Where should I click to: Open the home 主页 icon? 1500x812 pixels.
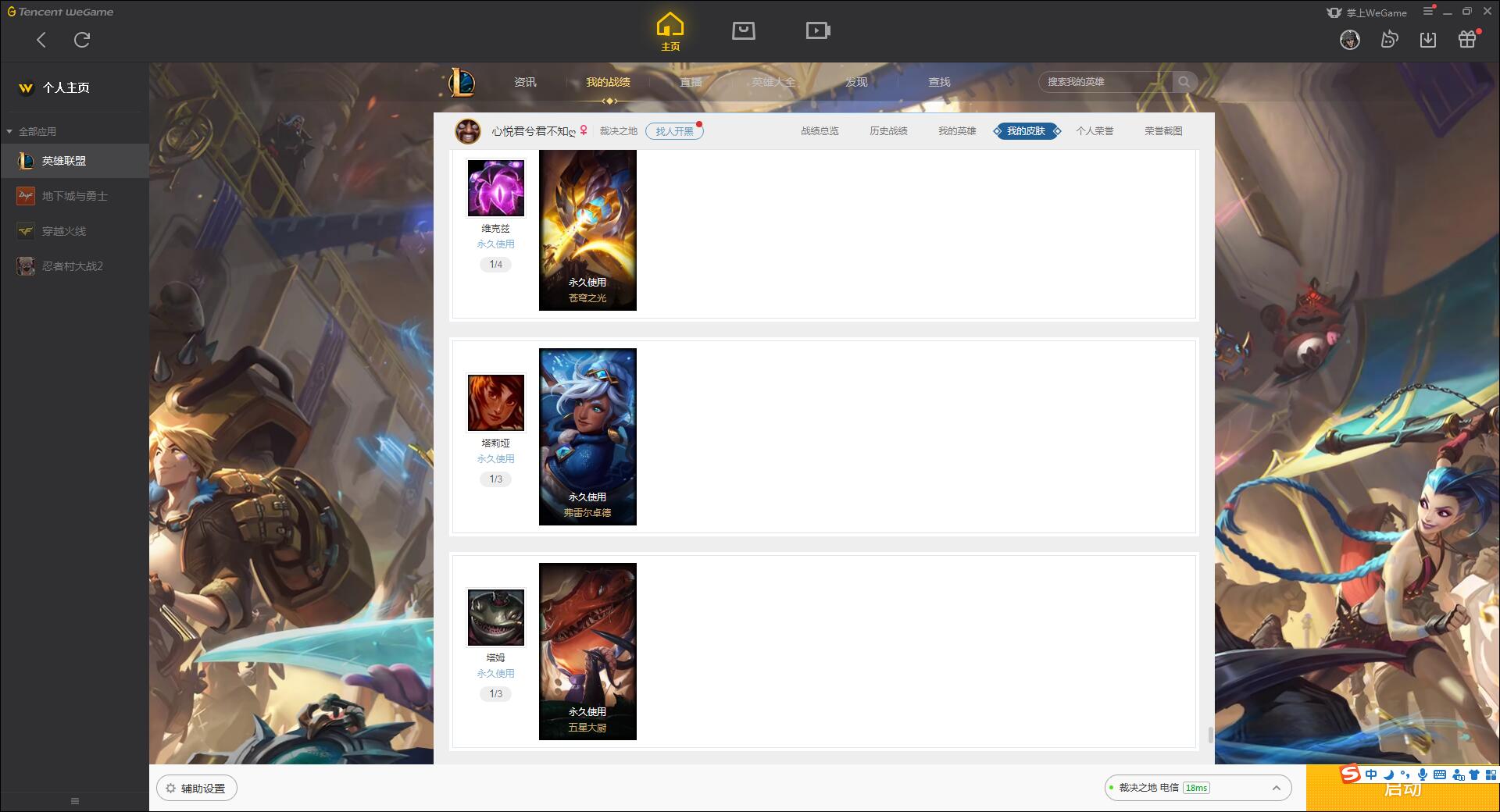(x=670, y=31)
